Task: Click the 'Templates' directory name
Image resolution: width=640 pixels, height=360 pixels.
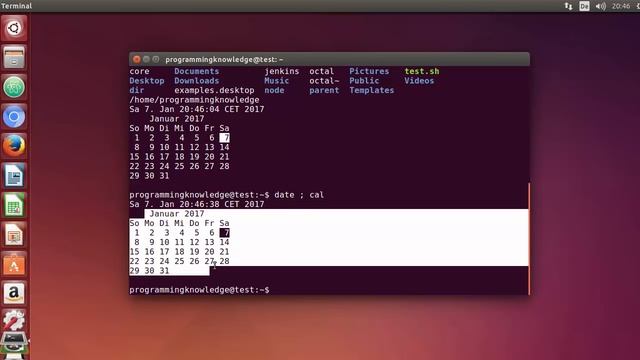Action: (371, 90)
